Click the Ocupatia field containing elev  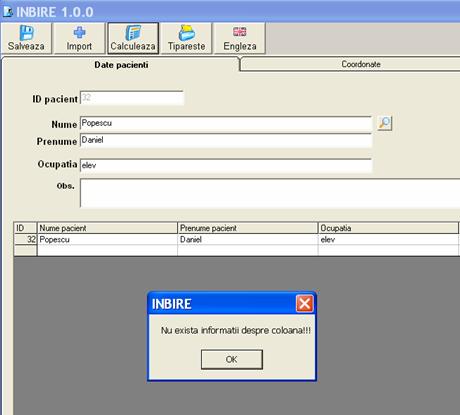(226, 165)
